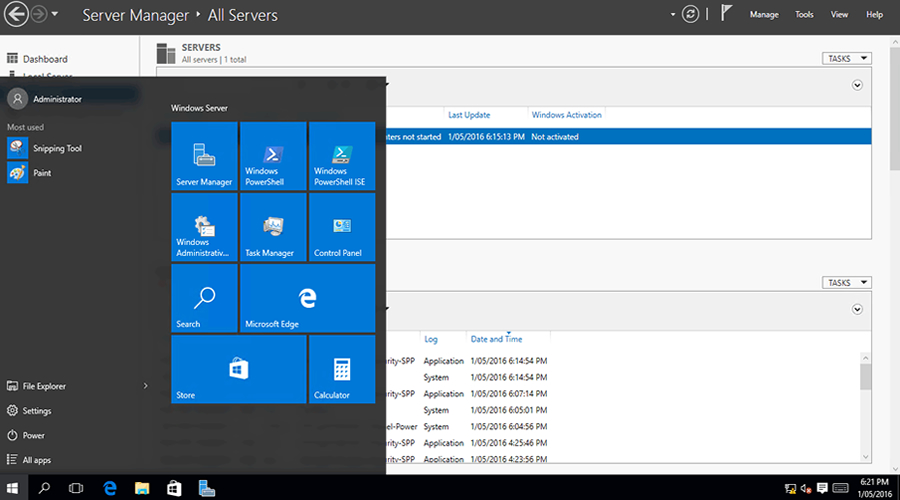This screenshot has height=500, width=900.
Task: Open the Manage menu
Action: point(764,14)
